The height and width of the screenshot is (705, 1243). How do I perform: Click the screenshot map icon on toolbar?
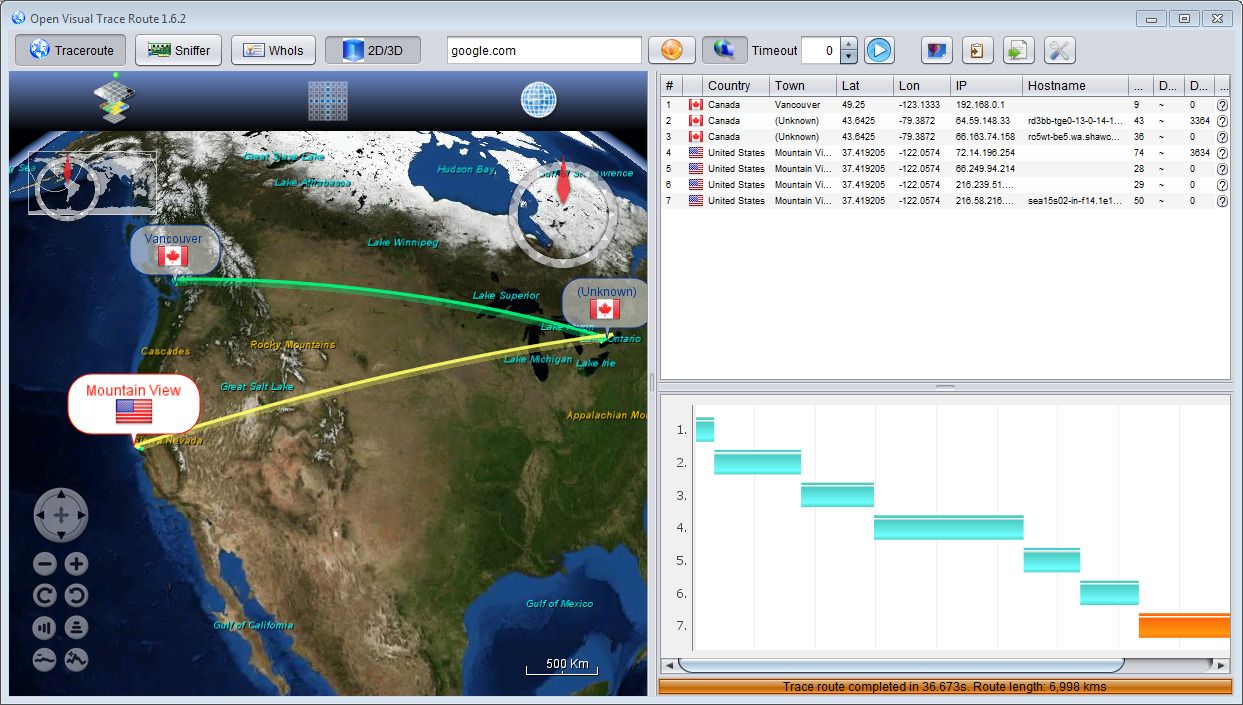pos(937,49)
